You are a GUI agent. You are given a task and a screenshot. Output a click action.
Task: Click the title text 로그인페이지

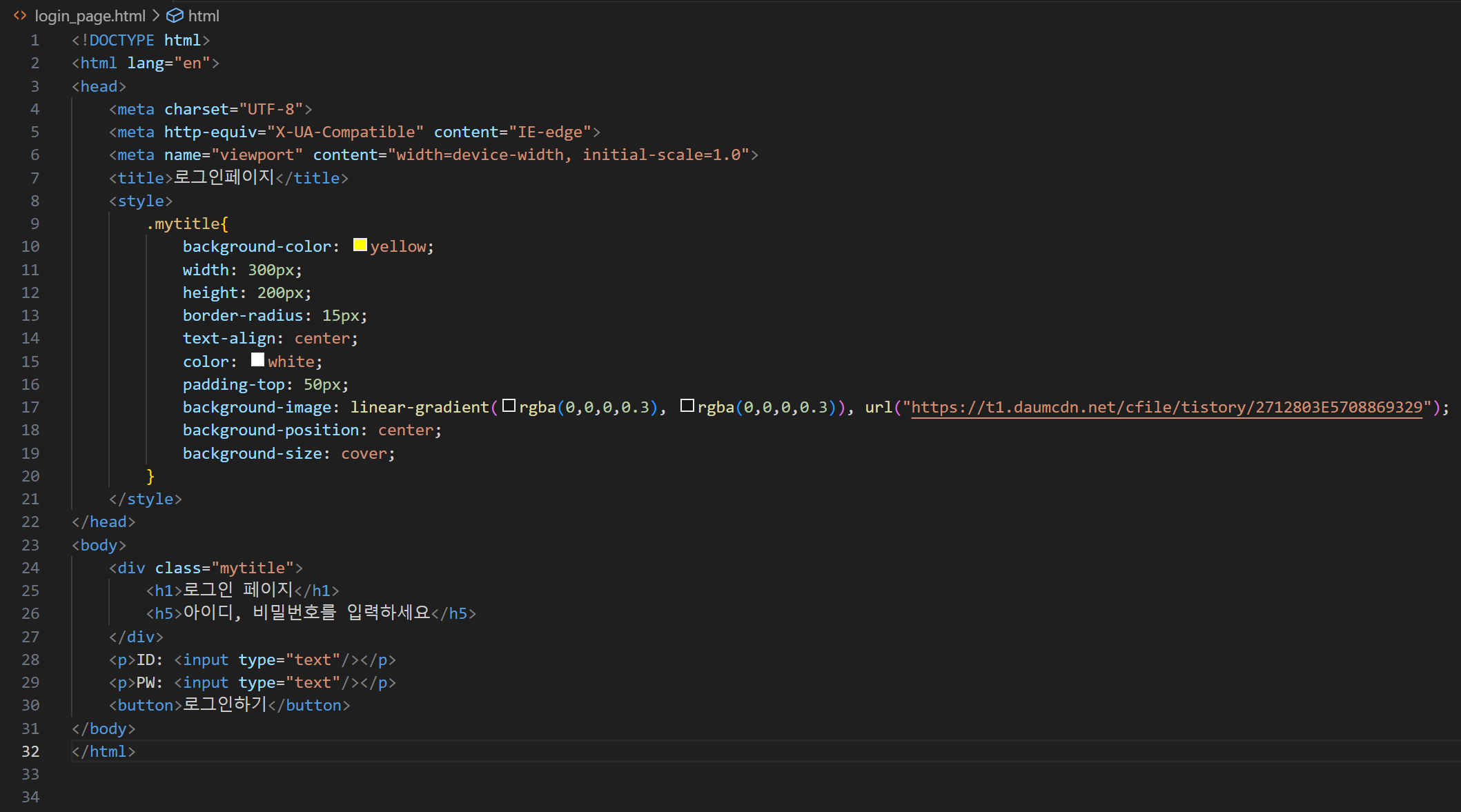pos(224,177)
